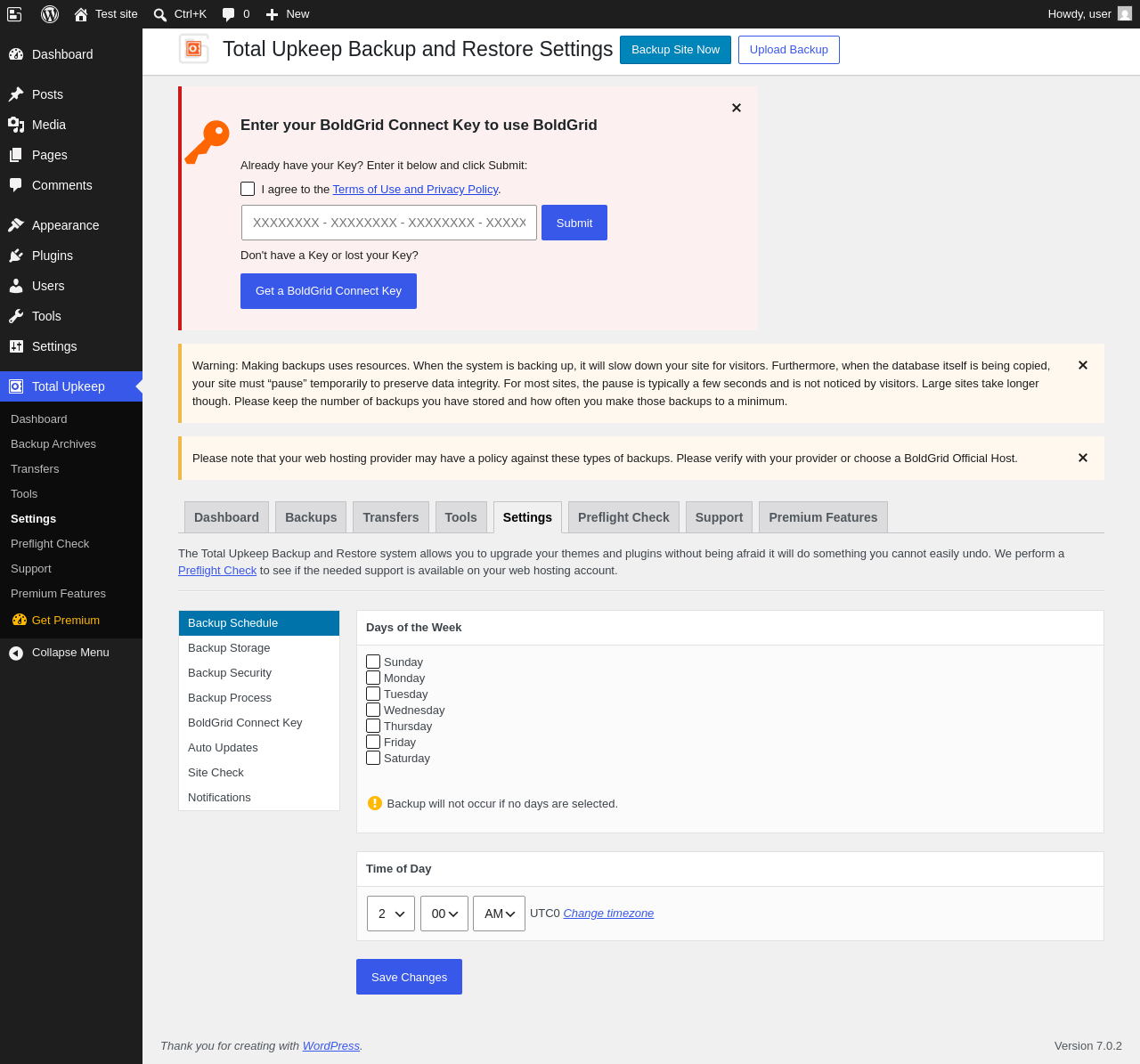Enable backups on Saturday

(x=373, y=758)
